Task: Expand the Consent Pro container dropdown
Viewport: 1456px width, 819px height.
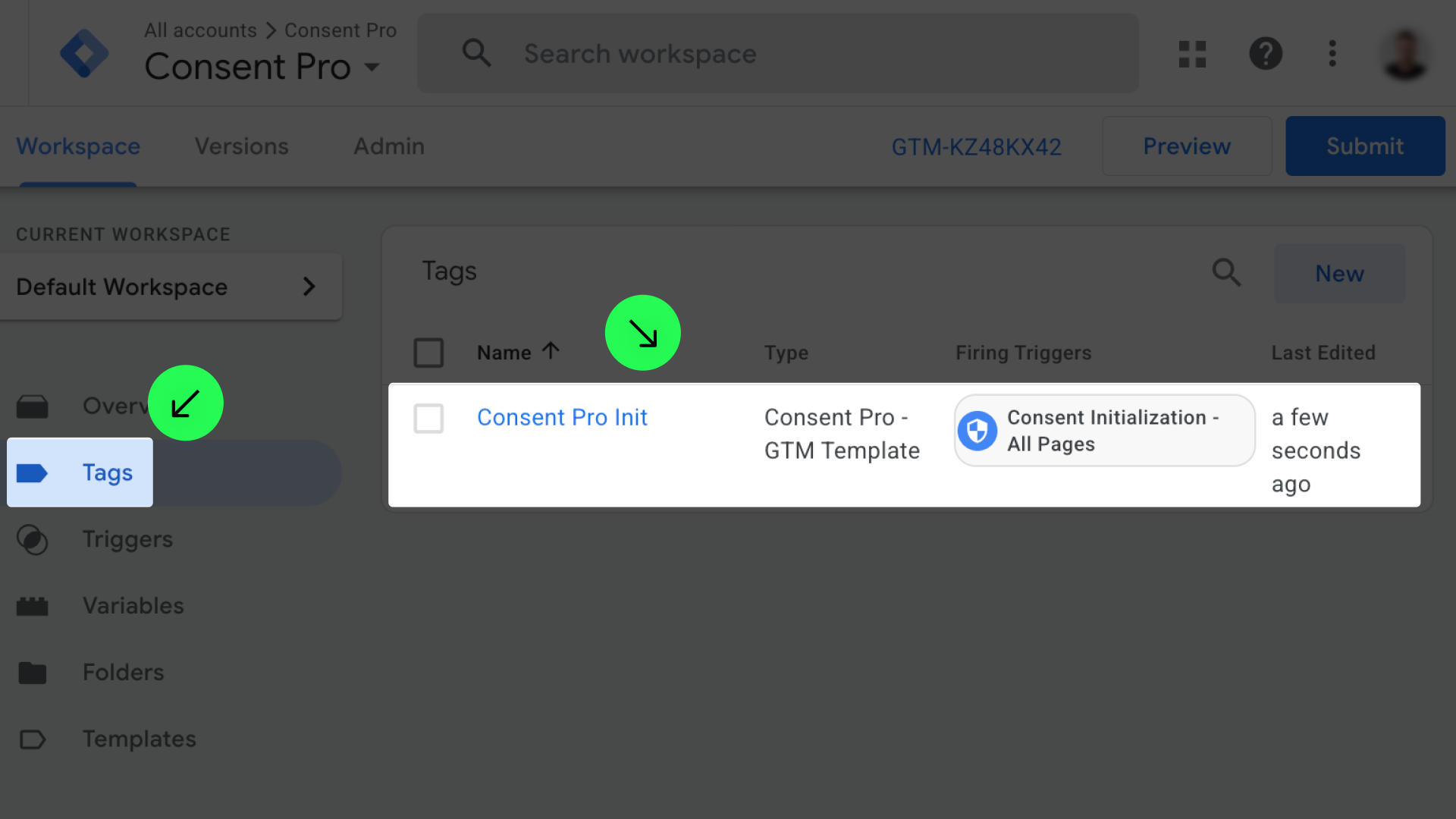Action: pos(372,67)
